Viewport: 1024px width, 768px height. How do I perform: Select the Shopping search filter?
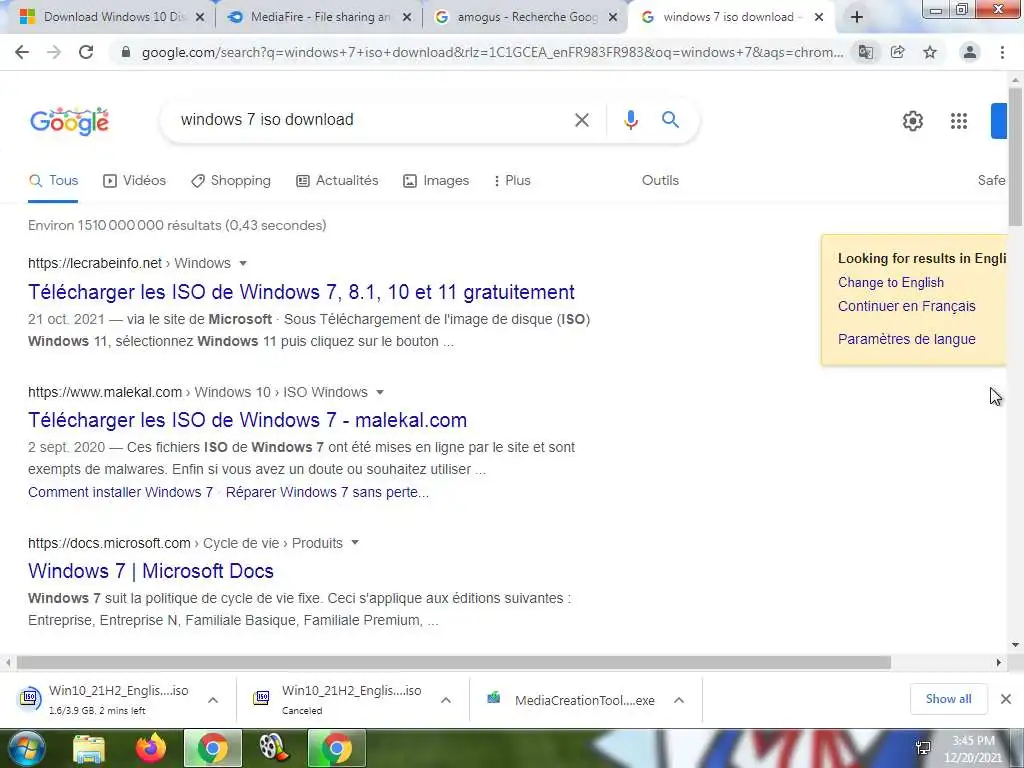pyautogui.click(x=231, y=181)
